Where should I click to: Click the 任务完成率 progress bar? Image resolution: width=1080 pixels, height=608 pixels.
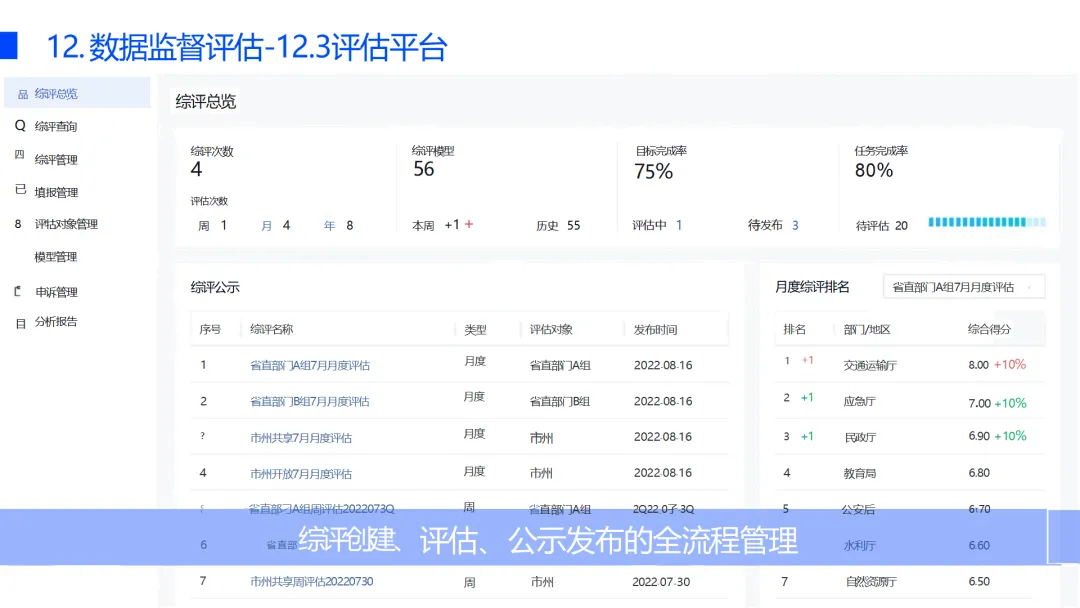coord(986,222)
